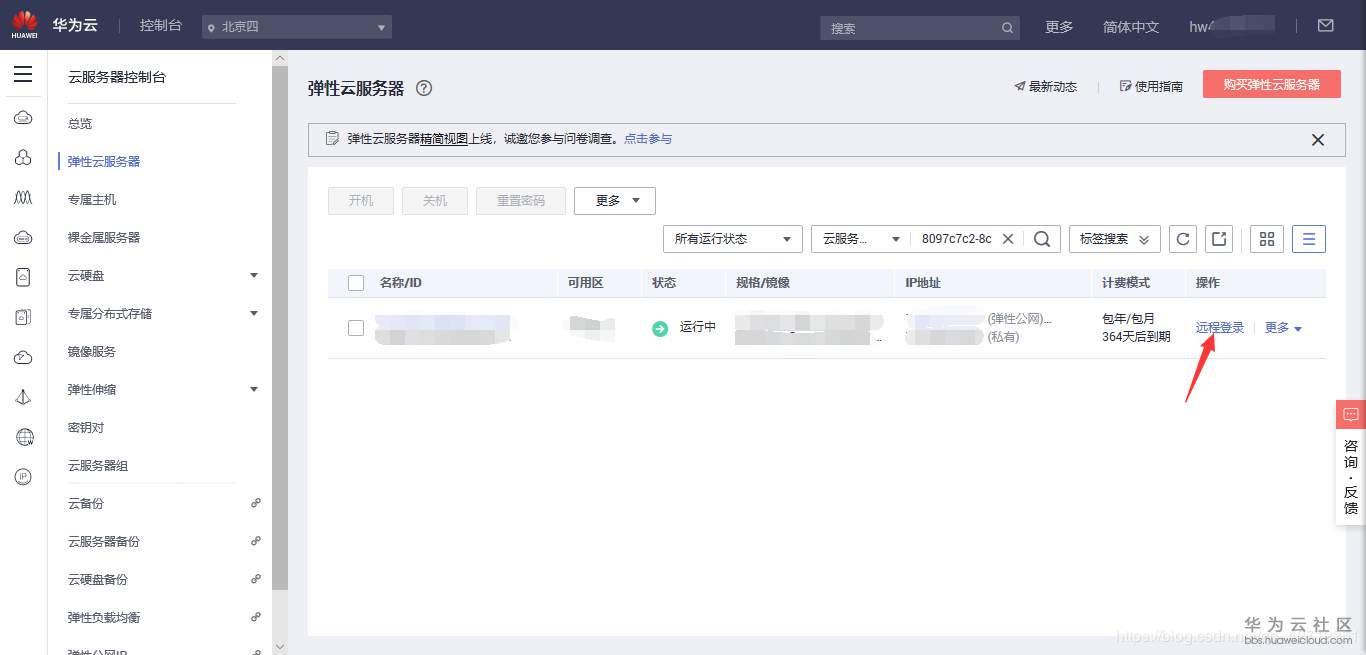
Task: Open the 点击参与 survey link
Action: click(x=648, y=139)
